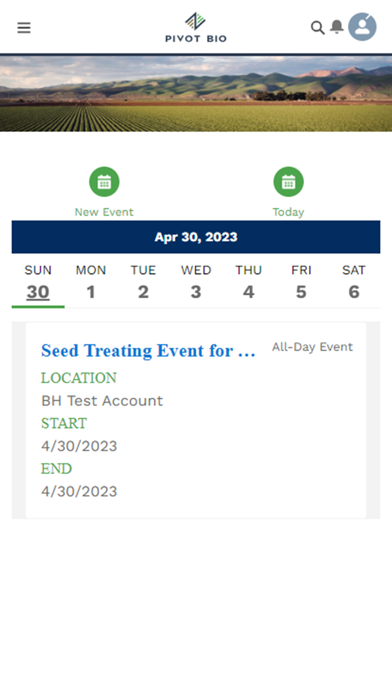Click the search magnifier icon
The height and width of the screenshot is (696, 392).
(317, 28)
